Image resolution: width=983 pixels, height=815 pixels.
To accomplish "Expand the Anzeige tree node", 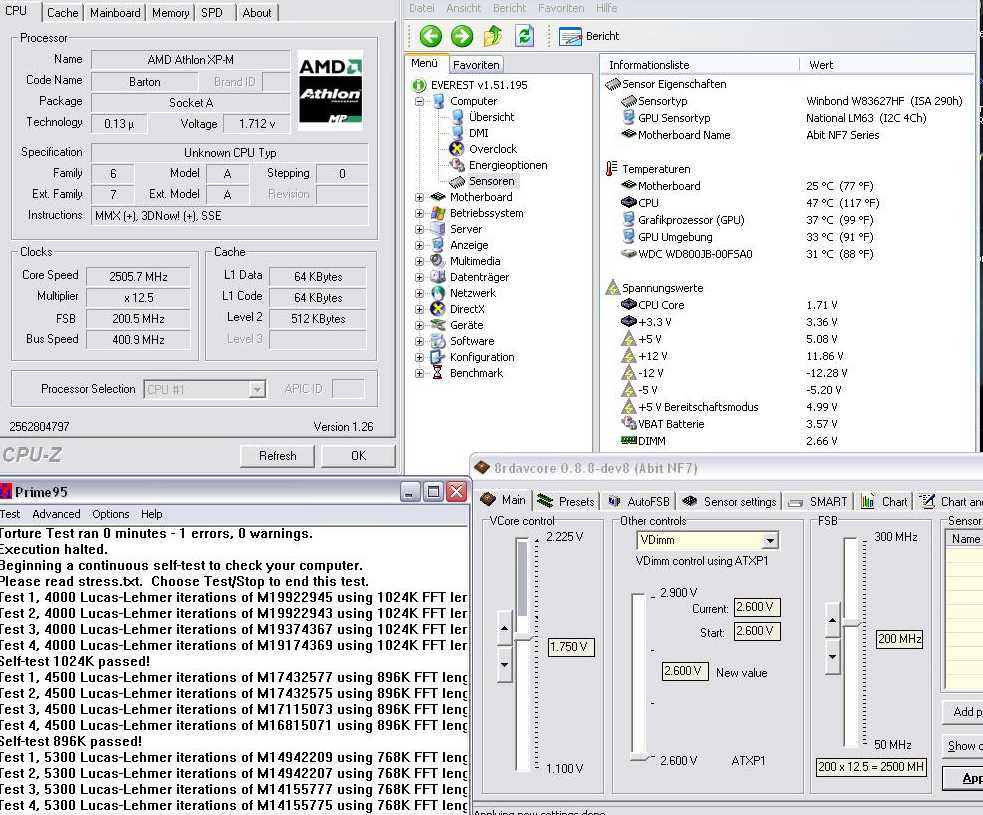I will [x=419, y=245].
